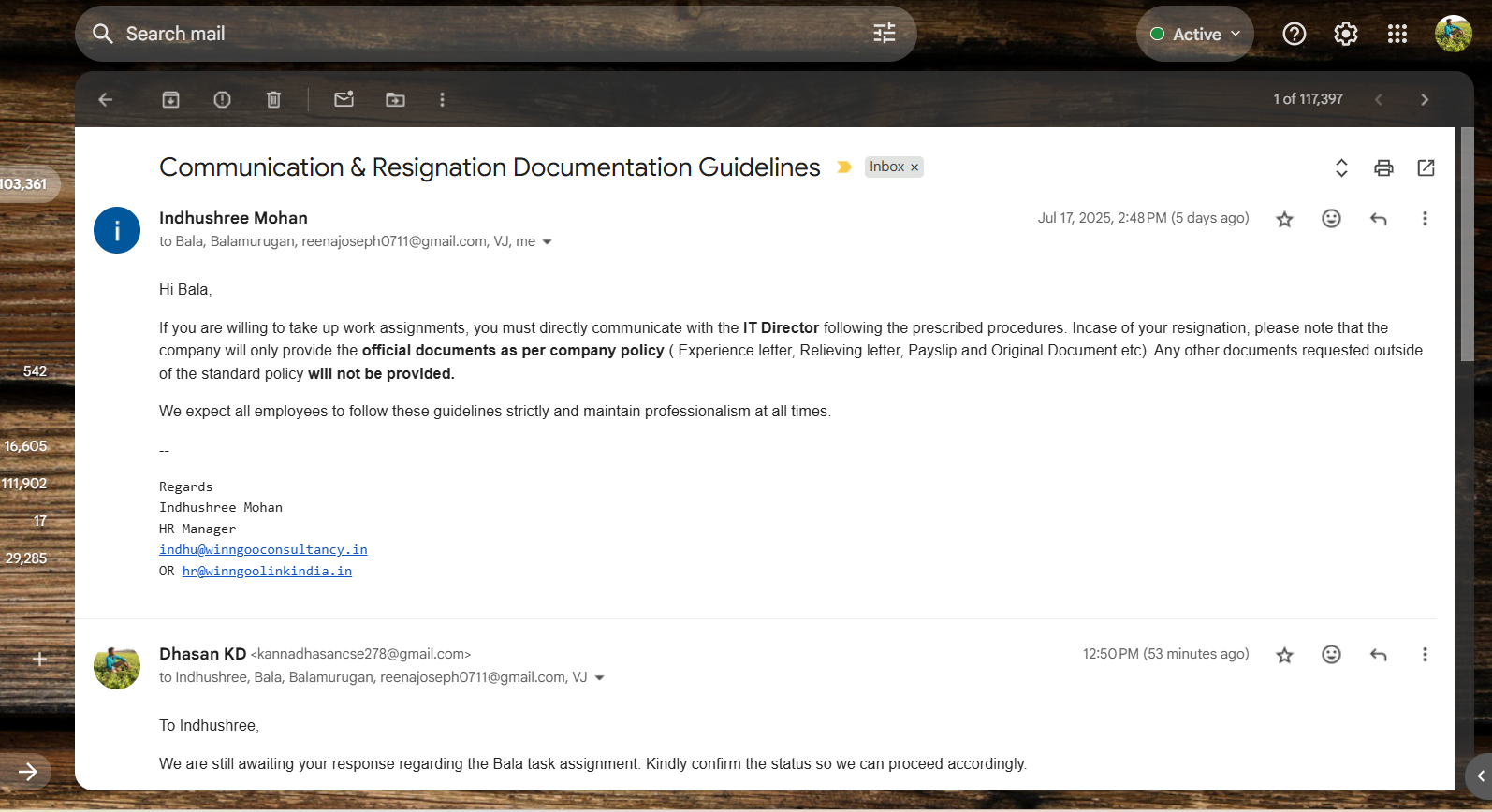Open the hr@winngoolinkindia.in email link
This screenshot has height=812, width=1492.
click(267, 572)
